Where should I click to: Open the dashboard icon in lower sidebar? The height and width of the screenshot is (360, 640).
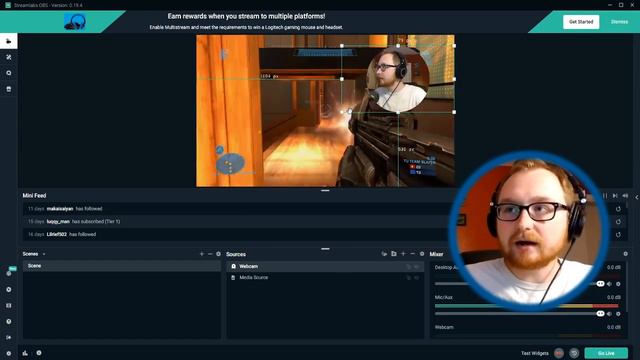point(9,289)
